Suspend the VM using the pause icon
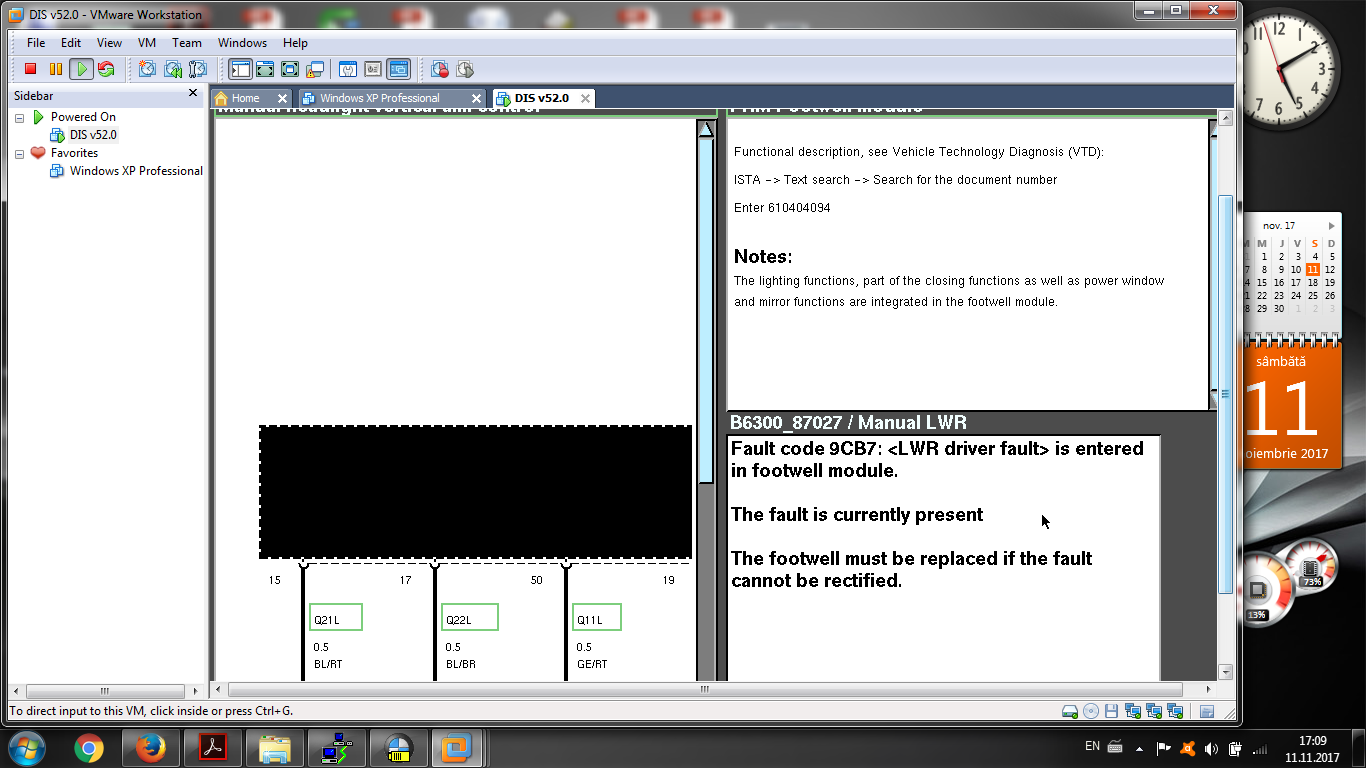The image size is (1366, 768). [55, 69]
